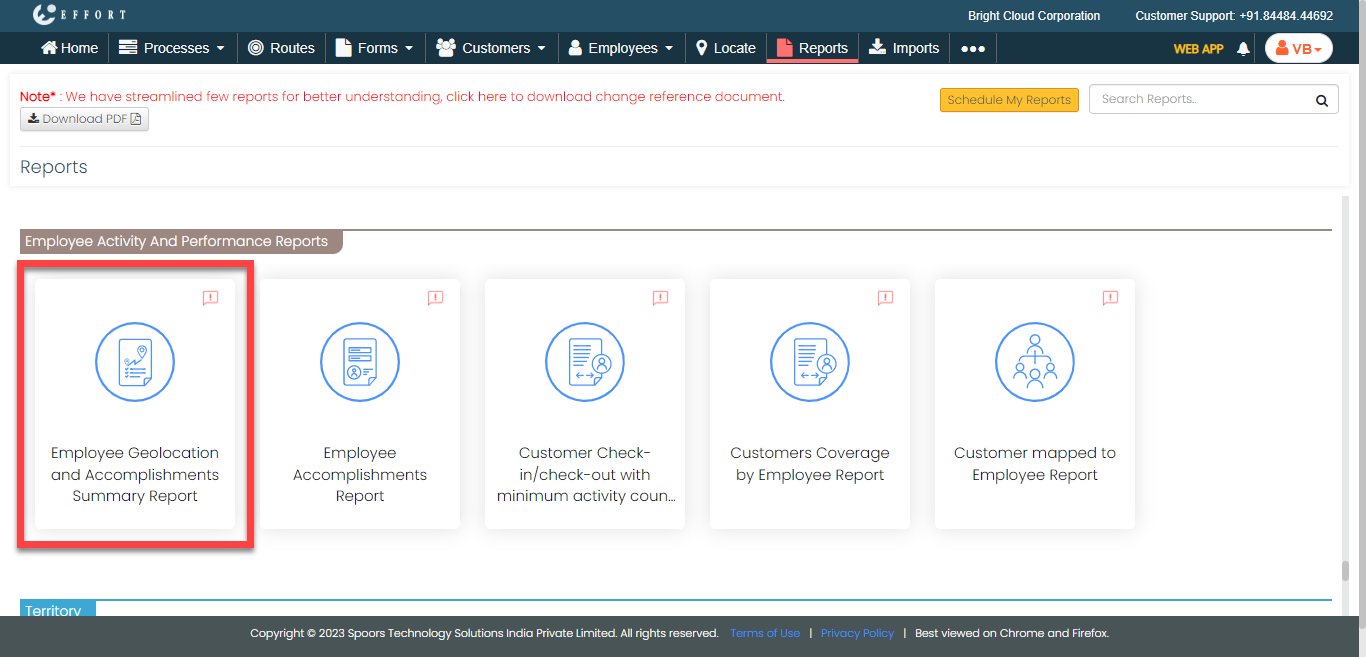Open Customers Coverage by Employee icon
The height and width of the screenshot is (657, 1366).
(x=810, y=362)
